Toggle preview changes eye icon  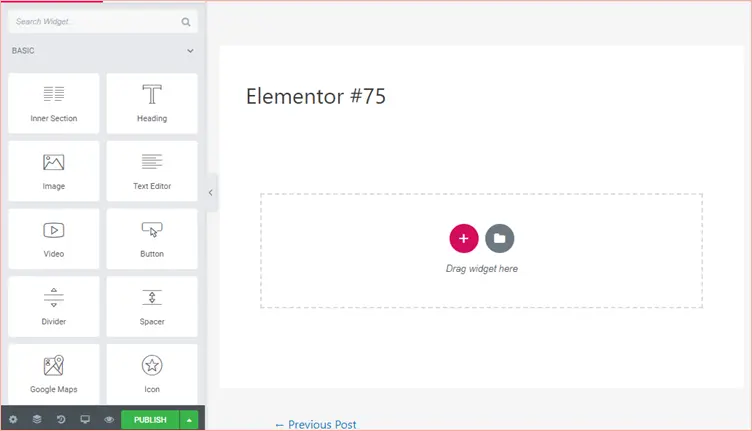pos(109,420)
